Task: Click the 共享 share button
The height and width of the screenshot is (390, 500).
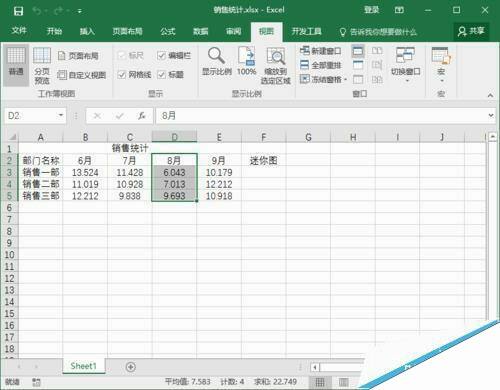Action: pos(471,31)
